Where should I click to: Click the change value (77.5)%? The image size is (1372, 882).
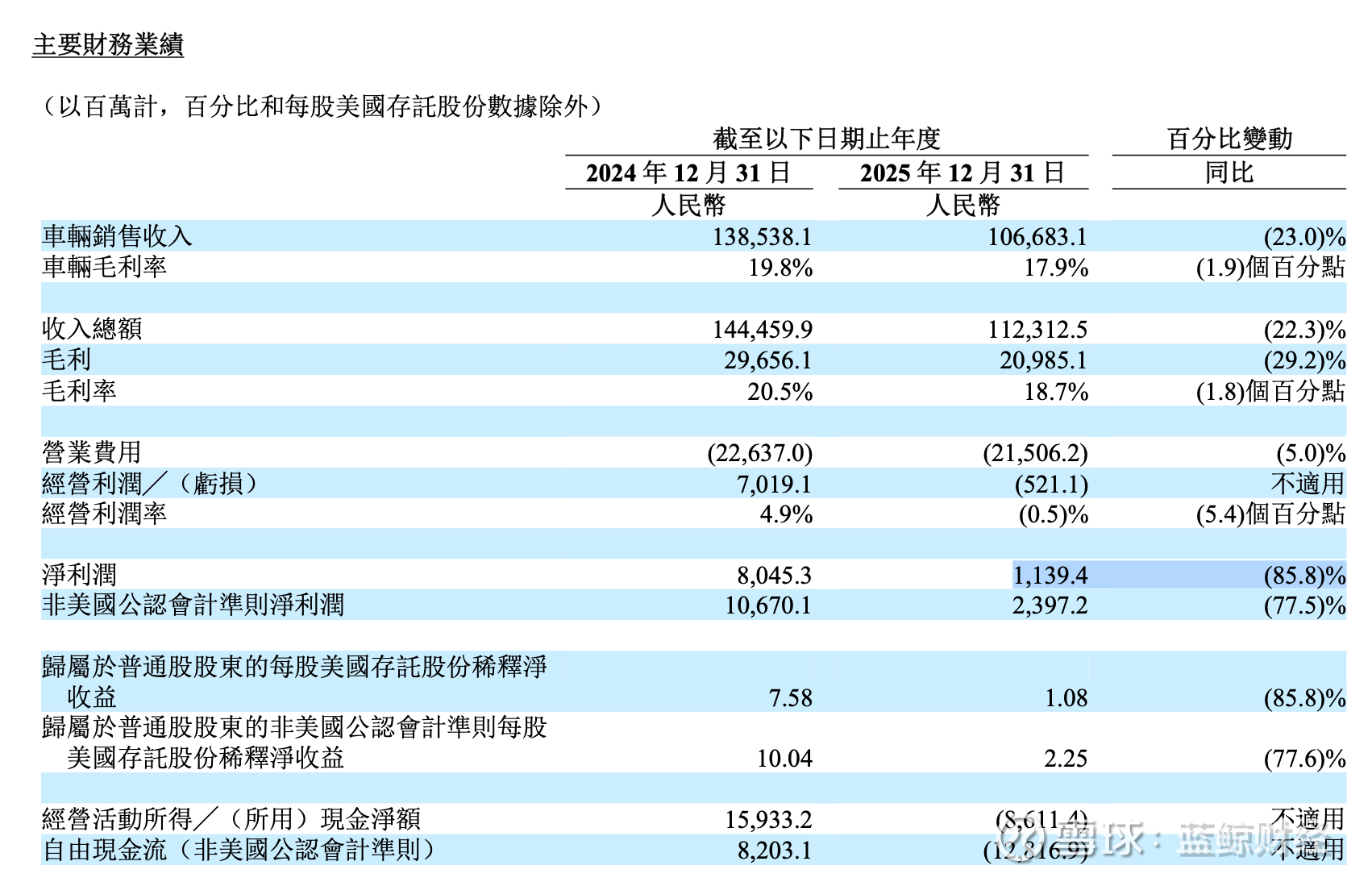[1304, 605]
